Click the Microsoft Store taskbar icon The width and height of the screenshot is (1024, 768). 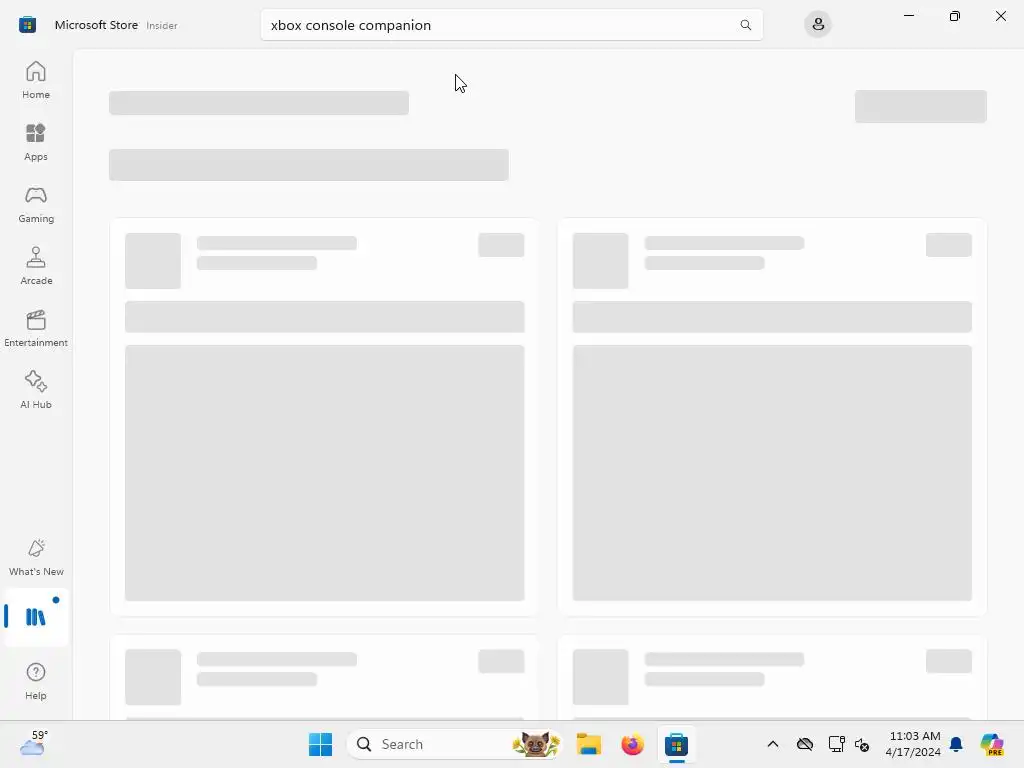point(677,744)
